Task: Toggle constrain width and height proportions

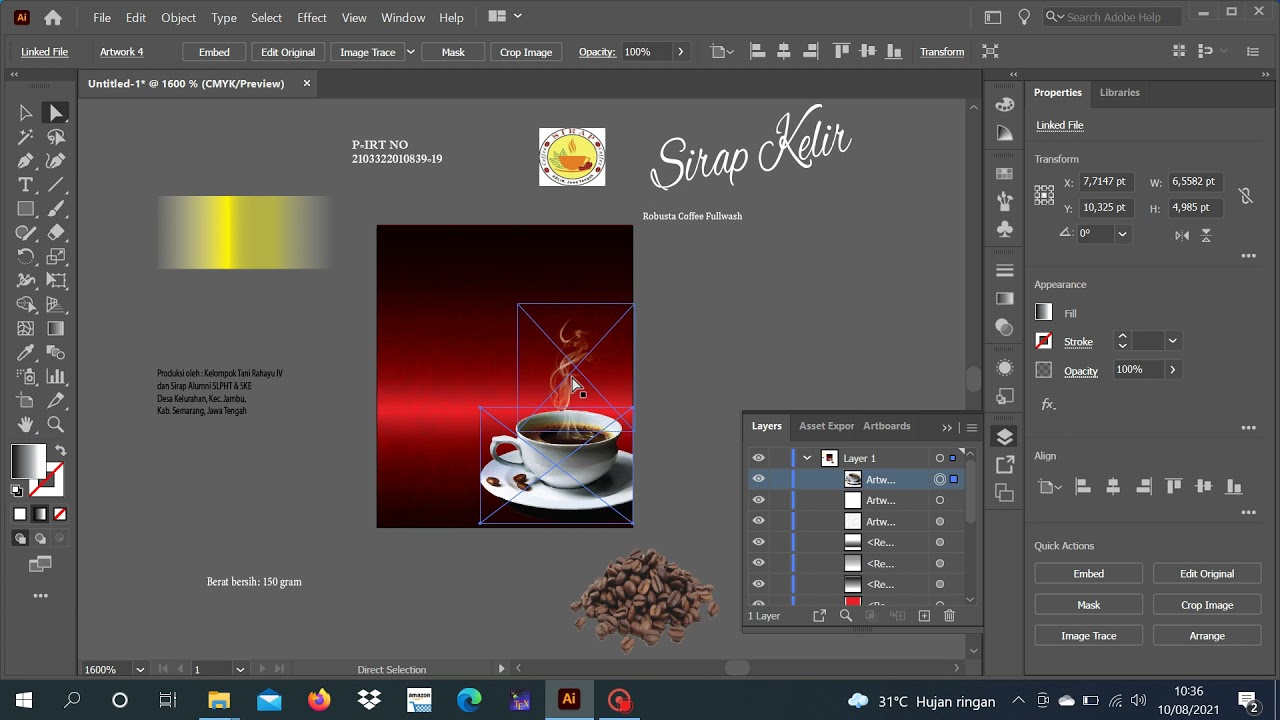Action: click(1246, 196)
